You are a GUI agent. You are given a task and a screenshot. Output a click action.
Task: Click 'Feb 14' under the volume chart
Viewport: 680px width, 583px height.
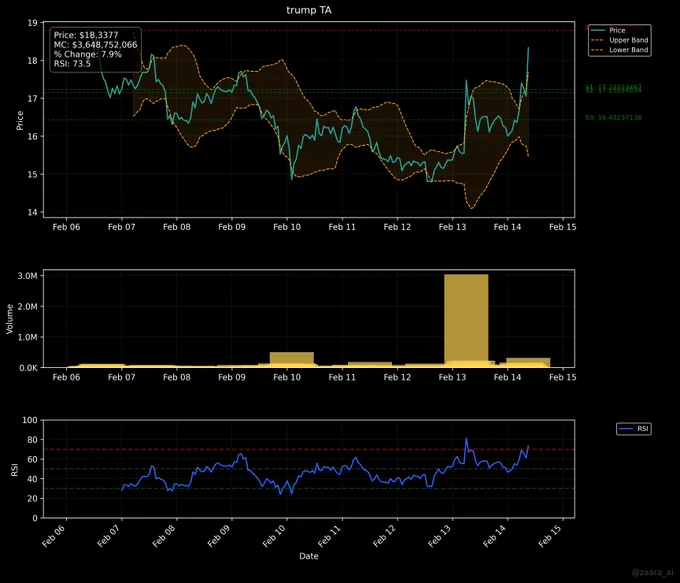tap(507, 377)
